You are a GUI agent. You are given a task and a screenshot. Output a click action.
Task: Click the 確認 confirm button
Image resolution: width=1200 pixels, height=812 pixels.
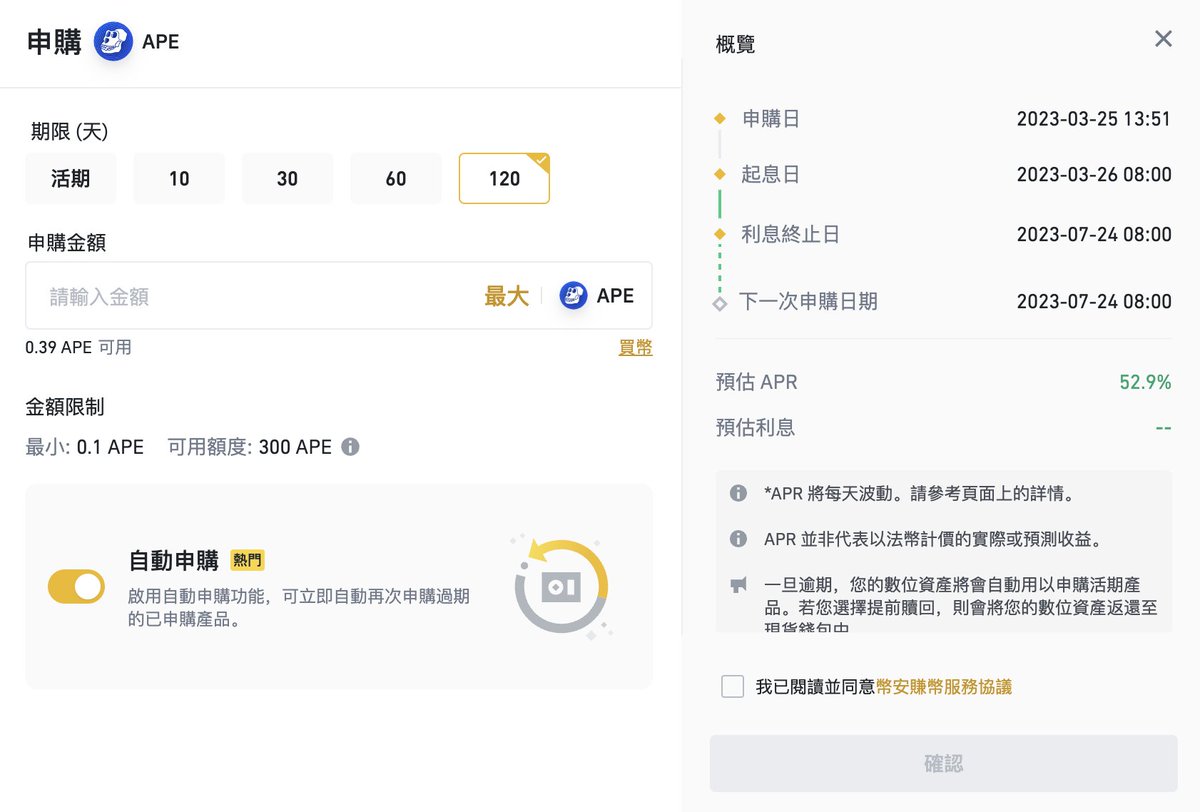(x=943, y=764)
